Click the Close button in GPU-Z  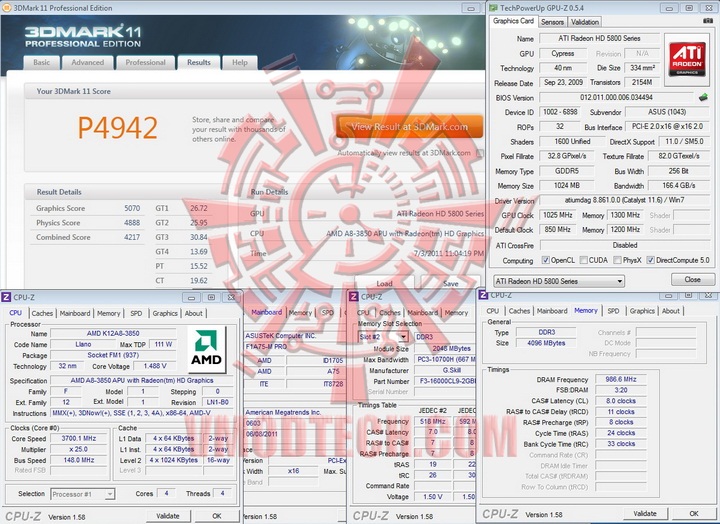(692, 279)
